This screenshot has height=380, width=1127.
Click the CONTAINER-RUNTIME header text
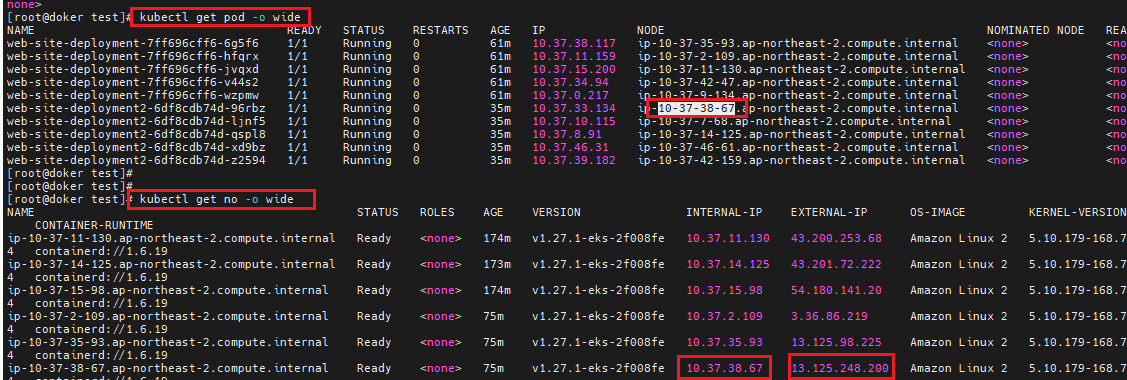tap(93, 226)
